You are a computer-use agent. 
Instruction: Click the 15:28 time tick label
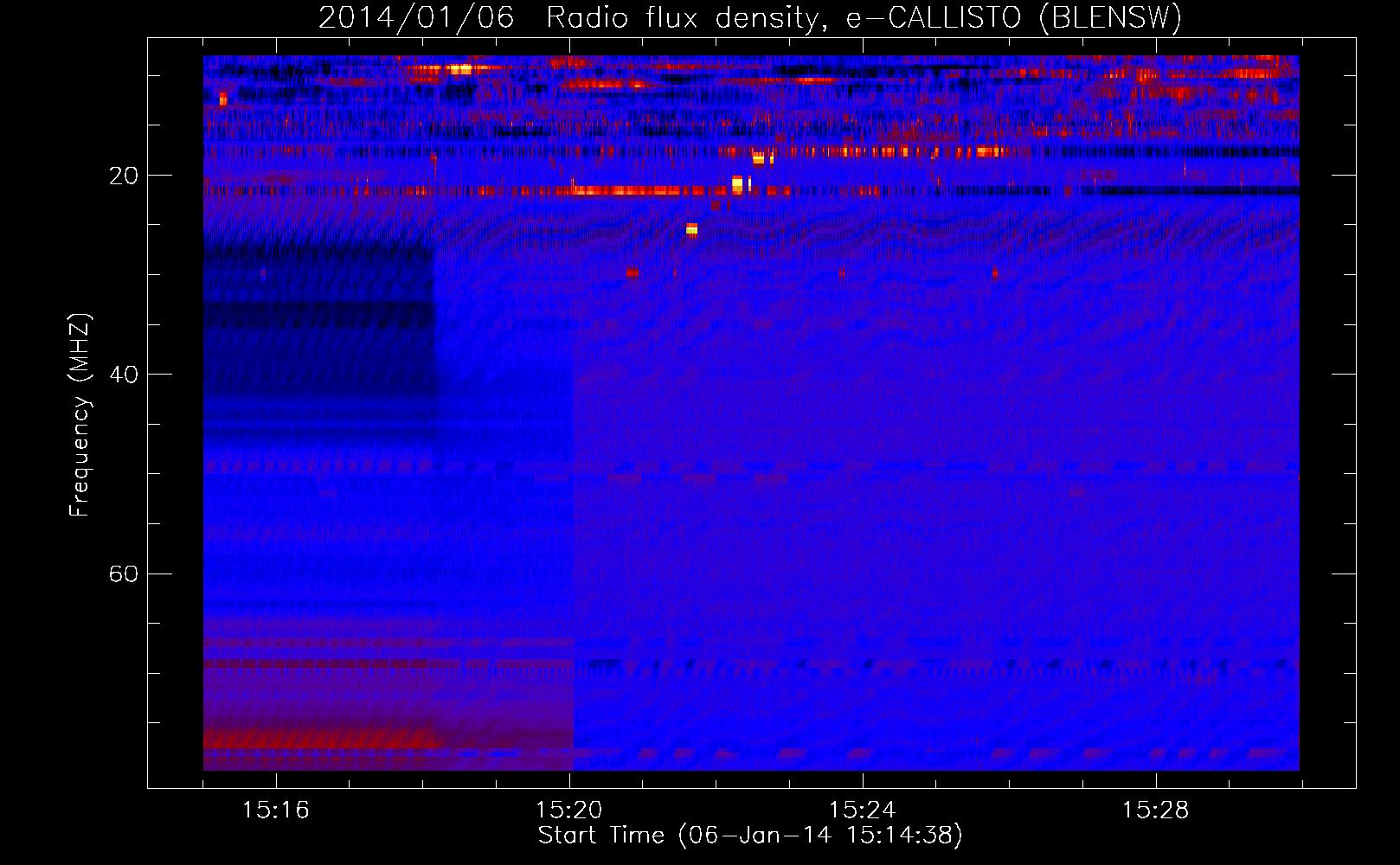1155,811
